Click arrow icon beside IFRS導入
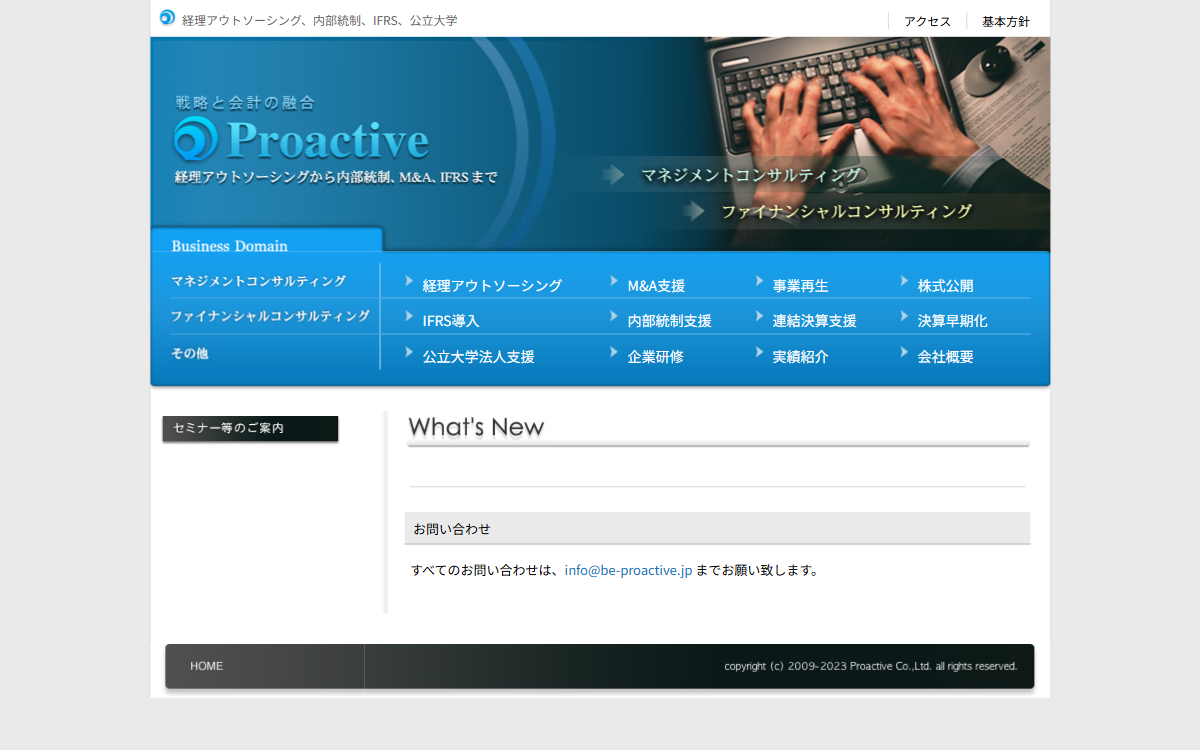 [409, 316]
